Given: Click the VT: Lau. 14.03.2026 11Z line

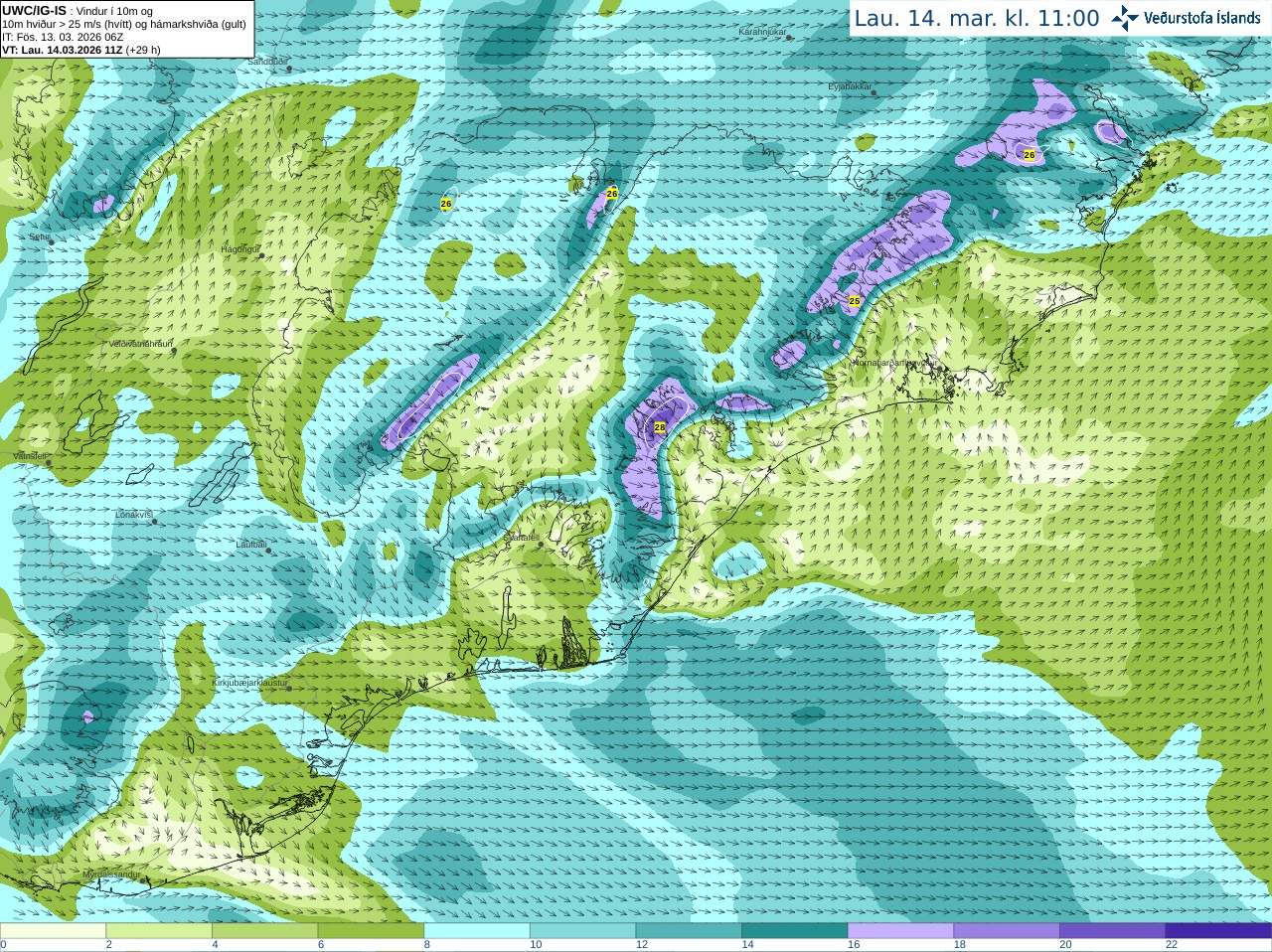Looking at the screenshot, I should pyautogui.click(x=81, y=50).
